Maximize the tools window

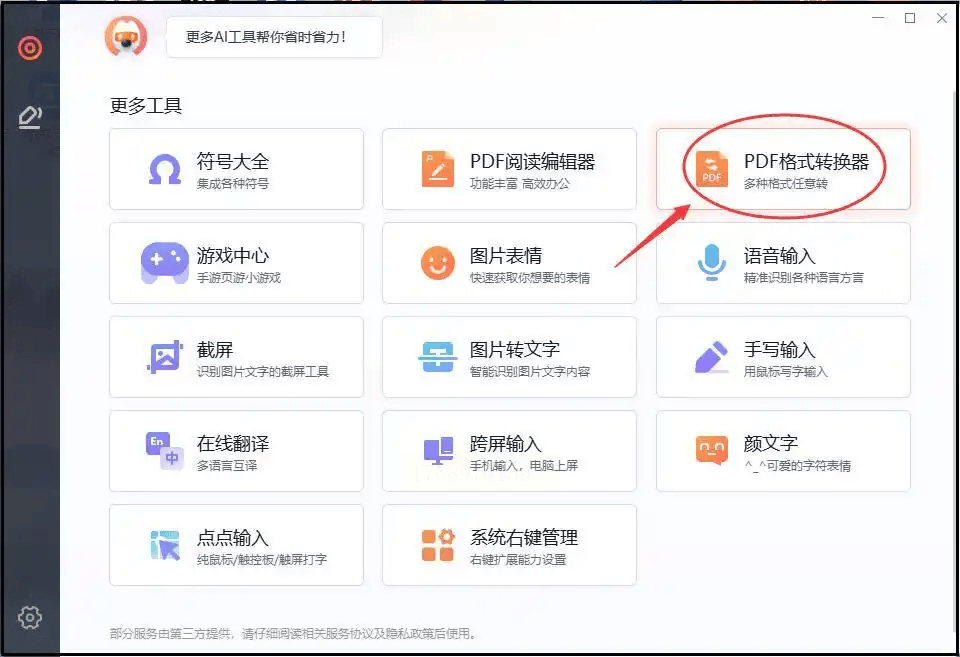click(x=910, y=18)
